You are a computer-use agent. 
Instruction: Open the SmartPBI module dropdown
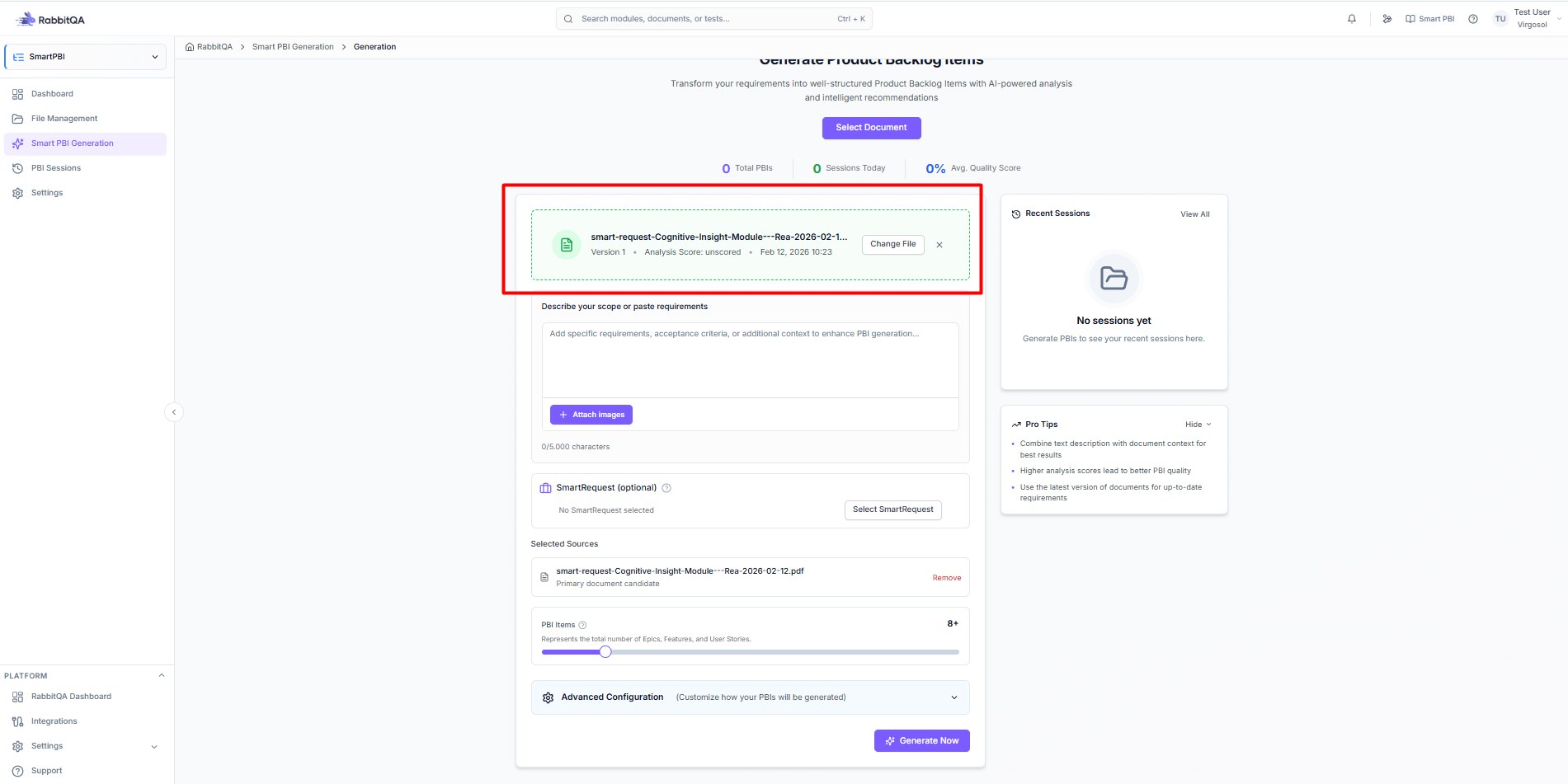86,57
